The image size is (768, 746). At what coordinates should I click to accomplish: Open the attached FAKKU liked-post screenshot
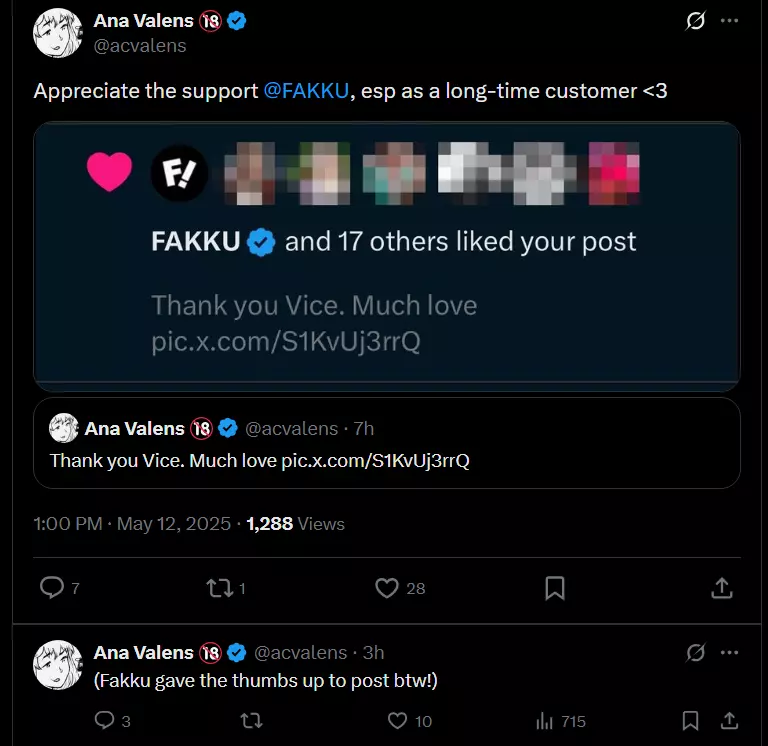pyautogui.click(x=386, y=255)
